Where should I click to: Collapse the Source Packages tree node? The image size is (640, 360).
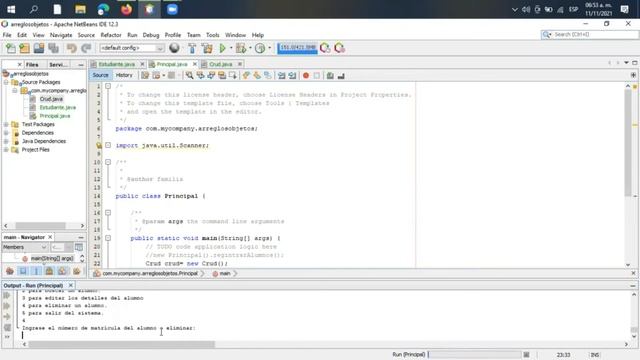tap(6, 82)
